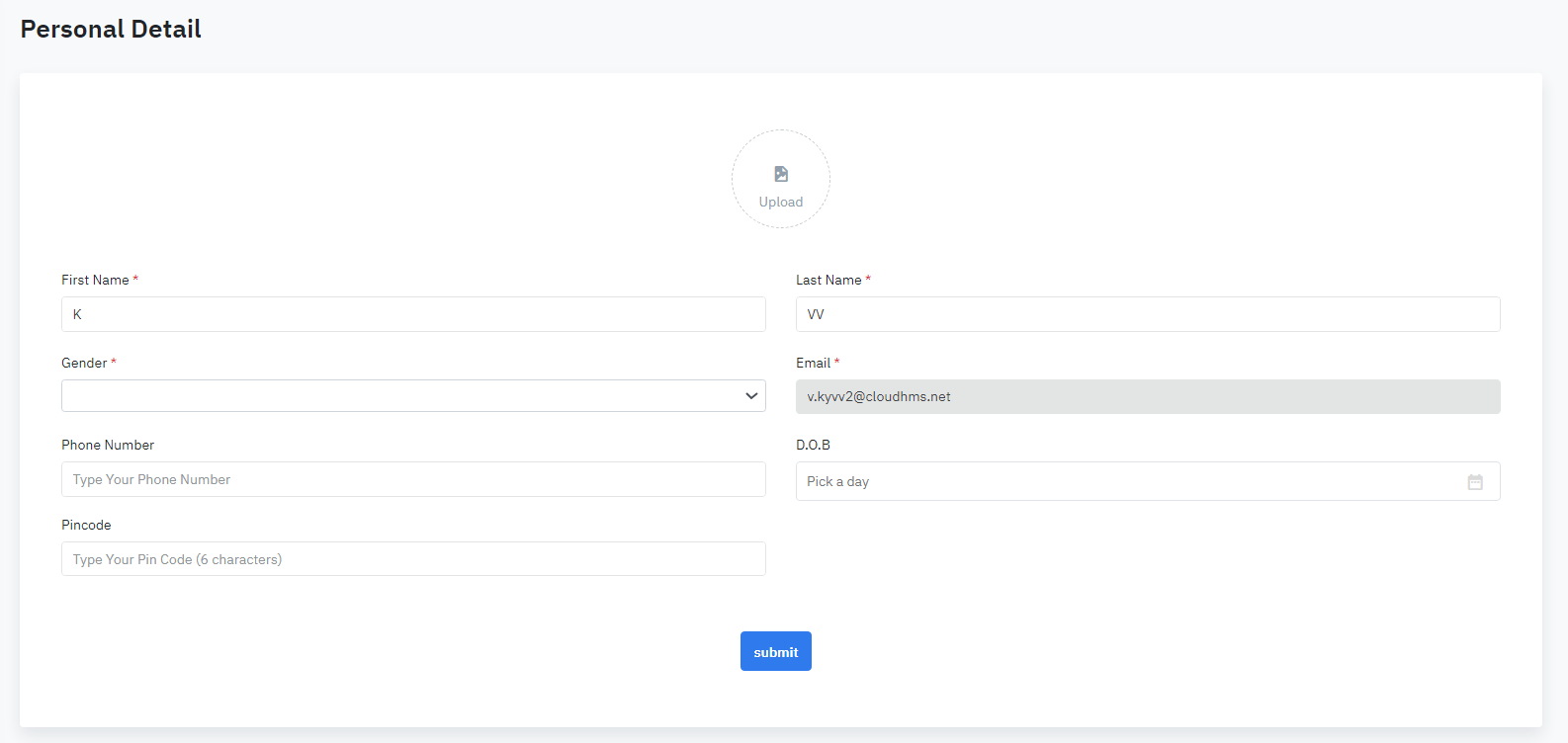Focus the Type Your Pin Code field
Screen dimensions: 1568x743
[x=413, y=559]
